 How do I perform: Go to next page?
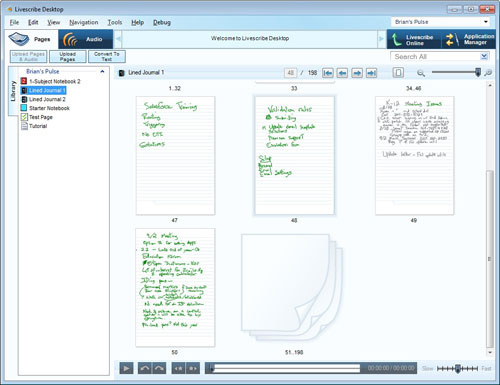[x=357, y=73]
